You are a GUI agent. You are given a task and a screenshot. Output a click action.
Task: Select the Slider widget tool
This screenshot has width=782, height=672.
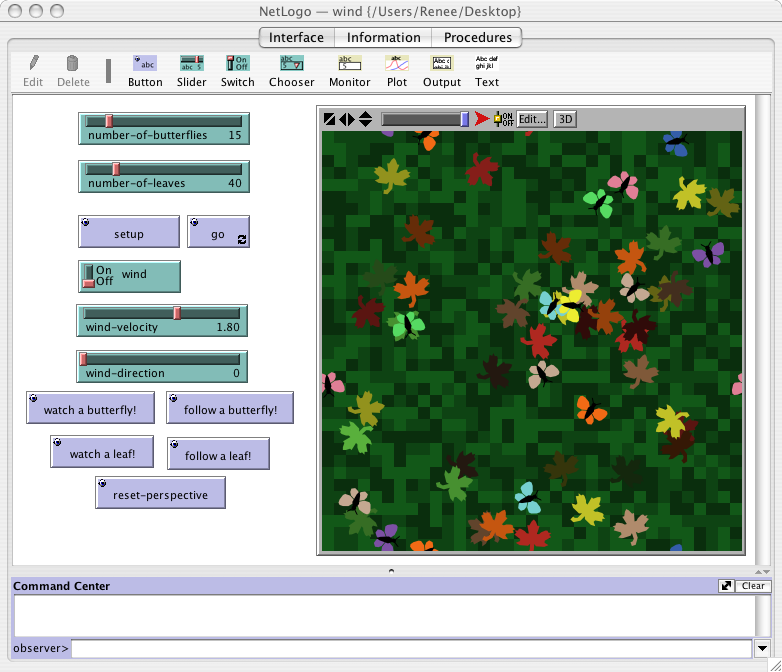pyautogui.click(x=191, y=71)
